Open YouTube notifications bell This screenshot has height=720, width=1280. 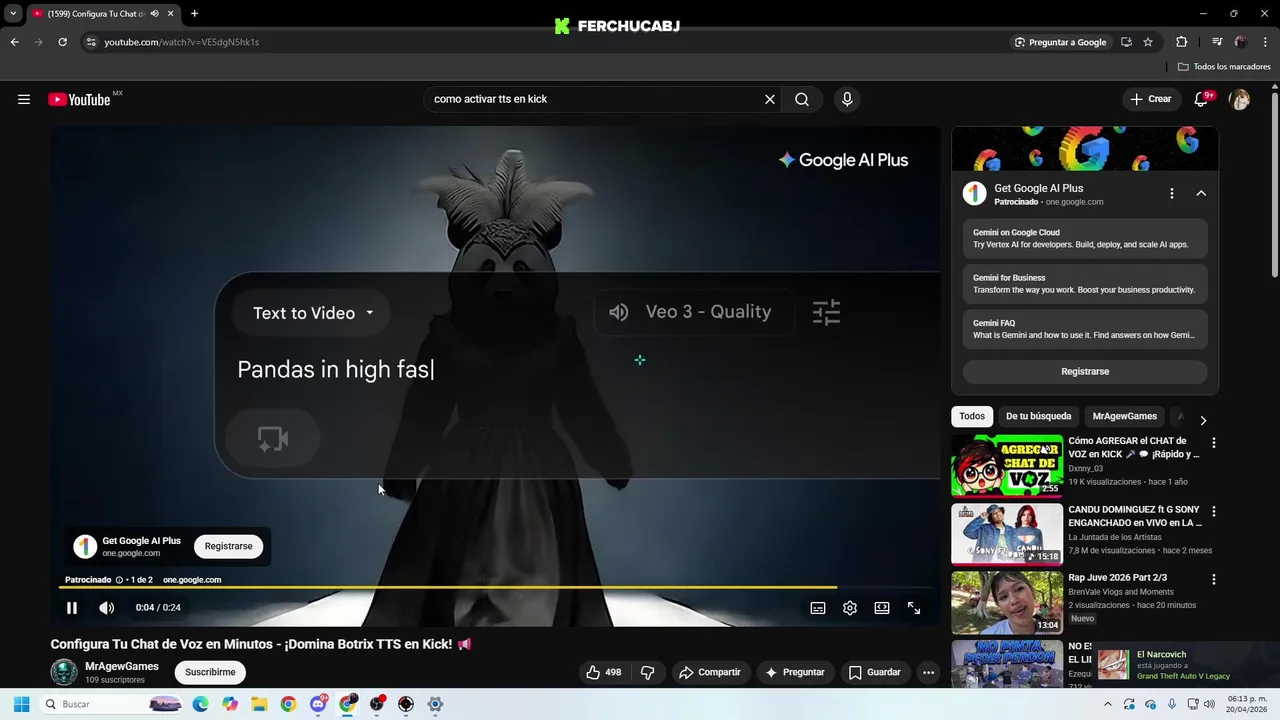tap(1202, 99)
